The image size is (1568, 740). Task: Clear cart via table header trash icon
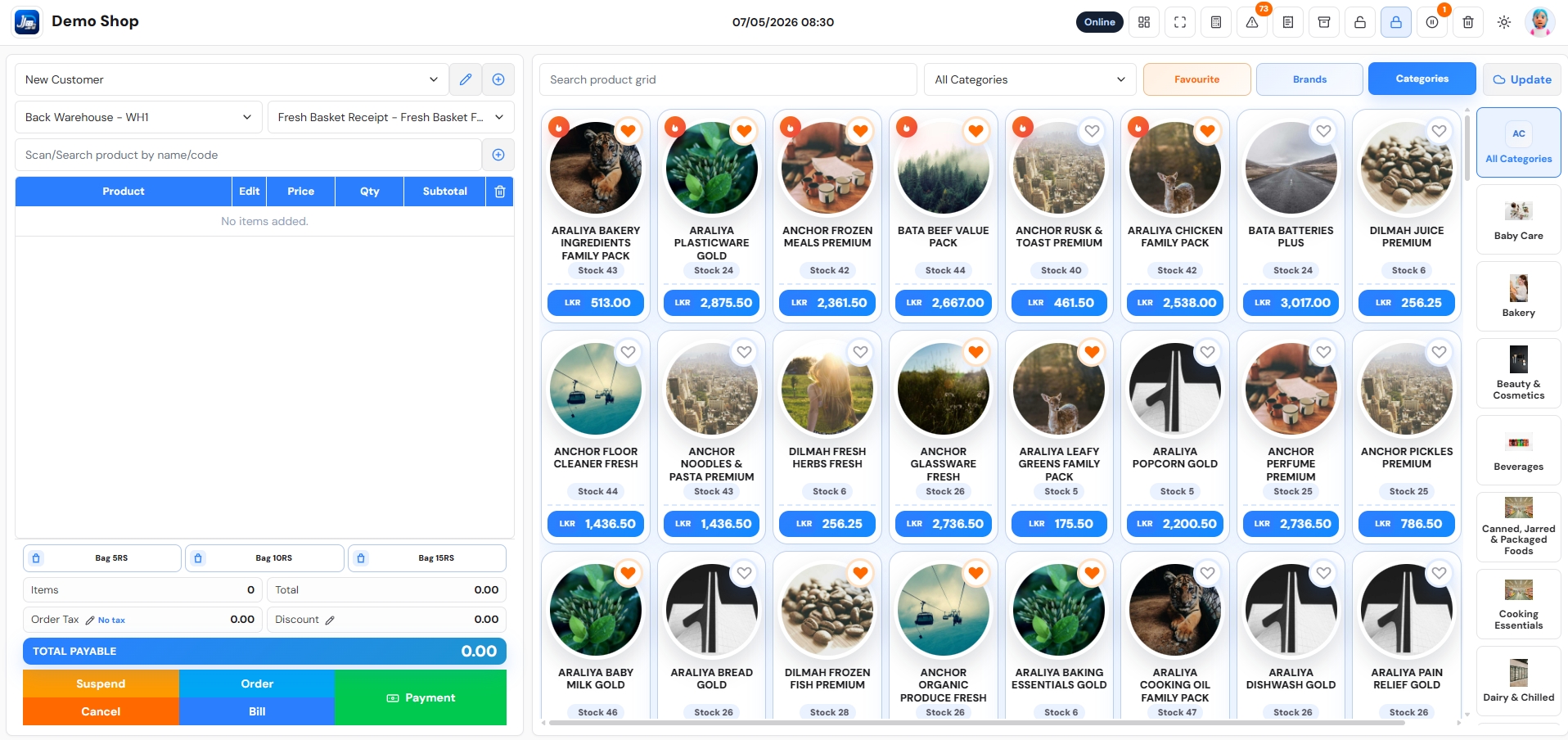coord(500,192)
